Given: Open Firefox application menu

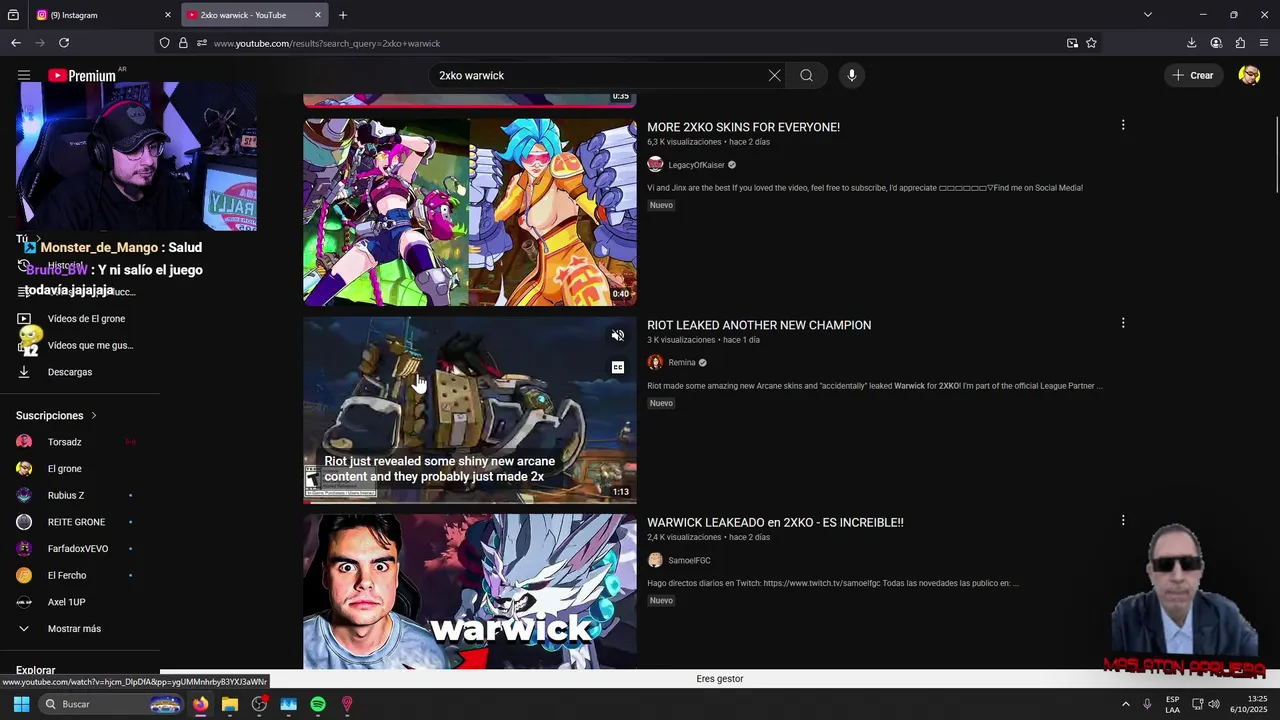Looking at the screenshot, I should [x=1264, y=43].
